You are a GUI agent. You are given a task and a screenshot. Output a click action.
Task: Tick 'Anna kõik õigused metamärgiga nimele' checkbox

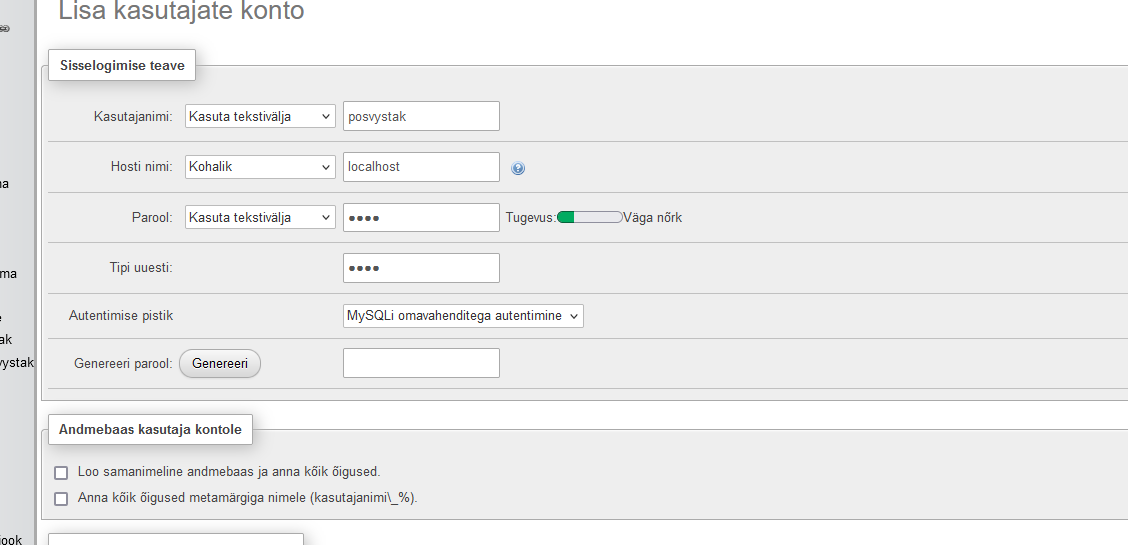[61, 498]
